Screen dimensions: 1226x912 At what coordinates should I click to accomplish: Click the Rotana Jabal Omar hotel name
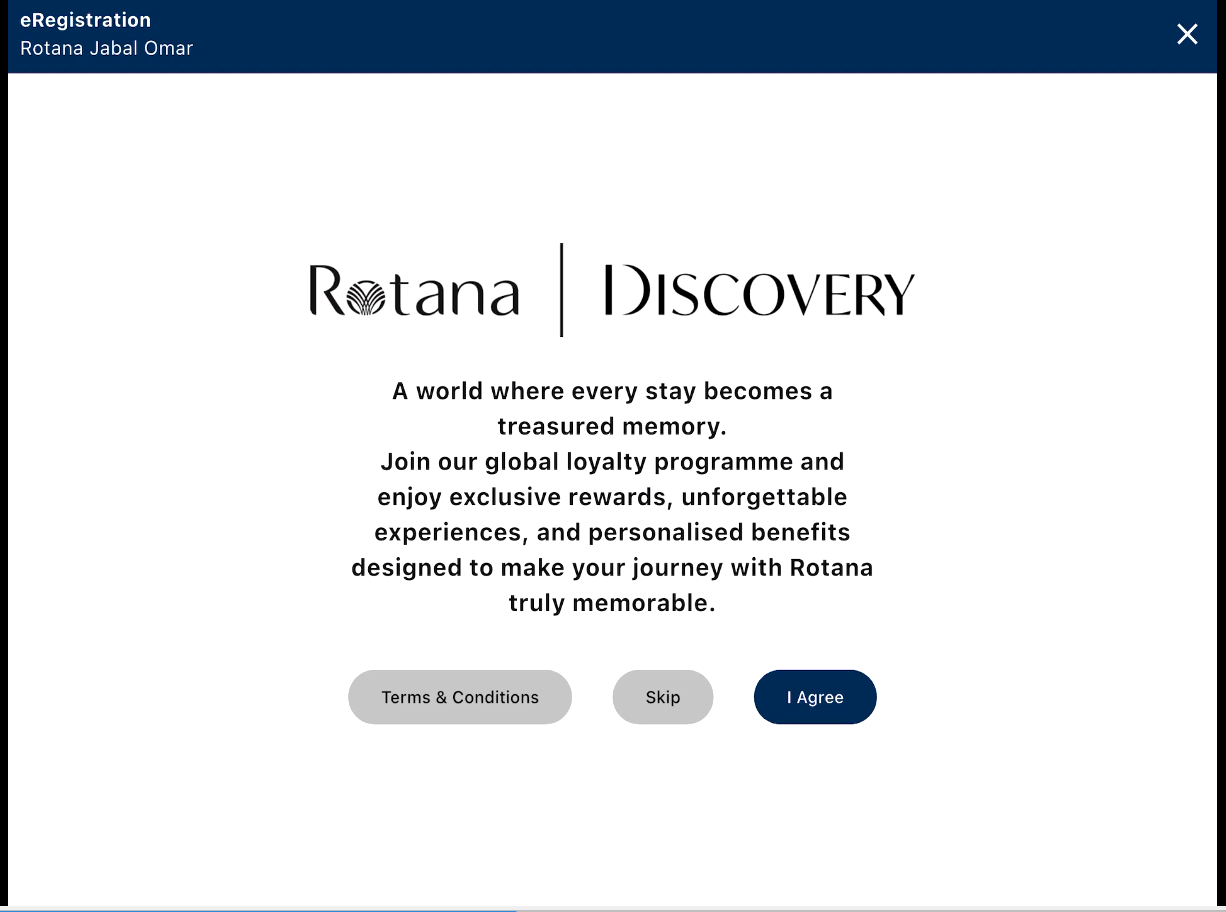click(106, 48)
